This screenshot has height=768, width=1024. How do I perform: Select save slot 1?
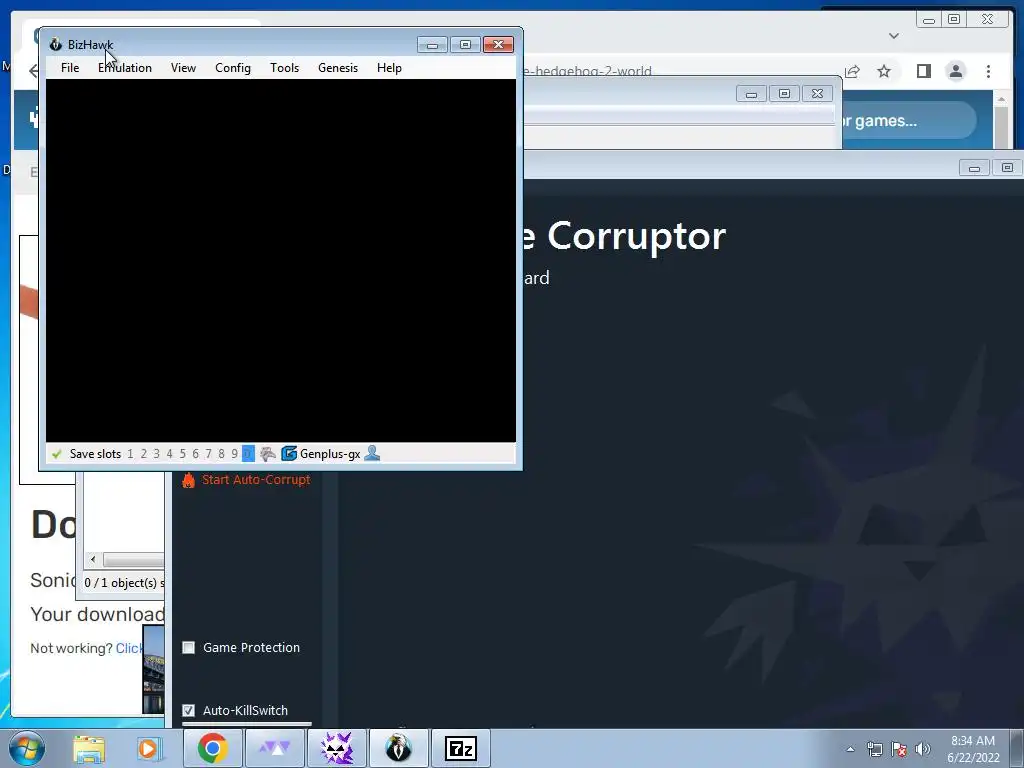click(x=131, y=454)
